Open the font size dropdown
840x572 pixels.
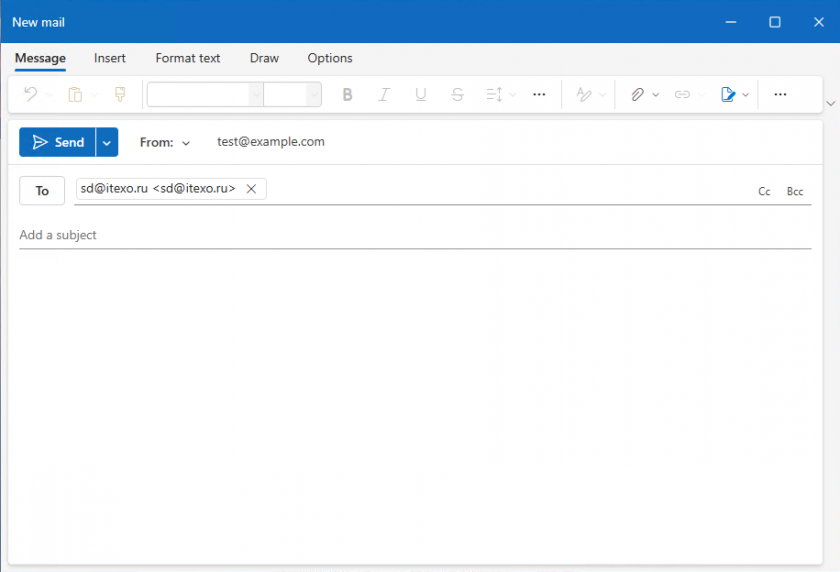click(x=313, y=95)
